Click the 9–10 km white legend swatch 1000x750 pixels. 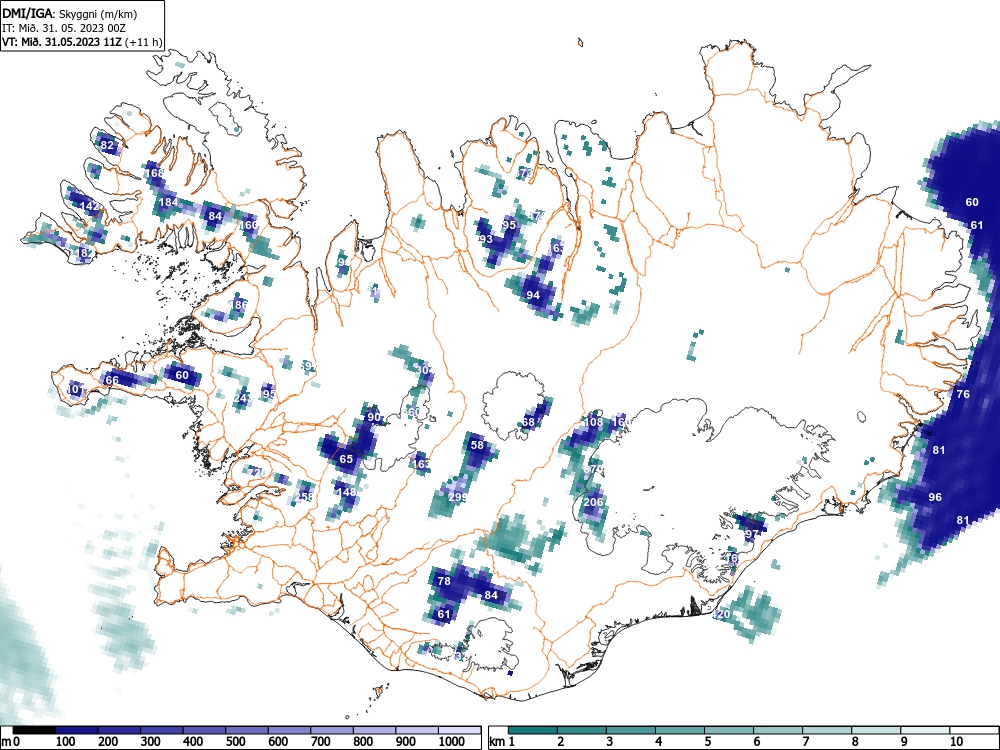(925, 730)
